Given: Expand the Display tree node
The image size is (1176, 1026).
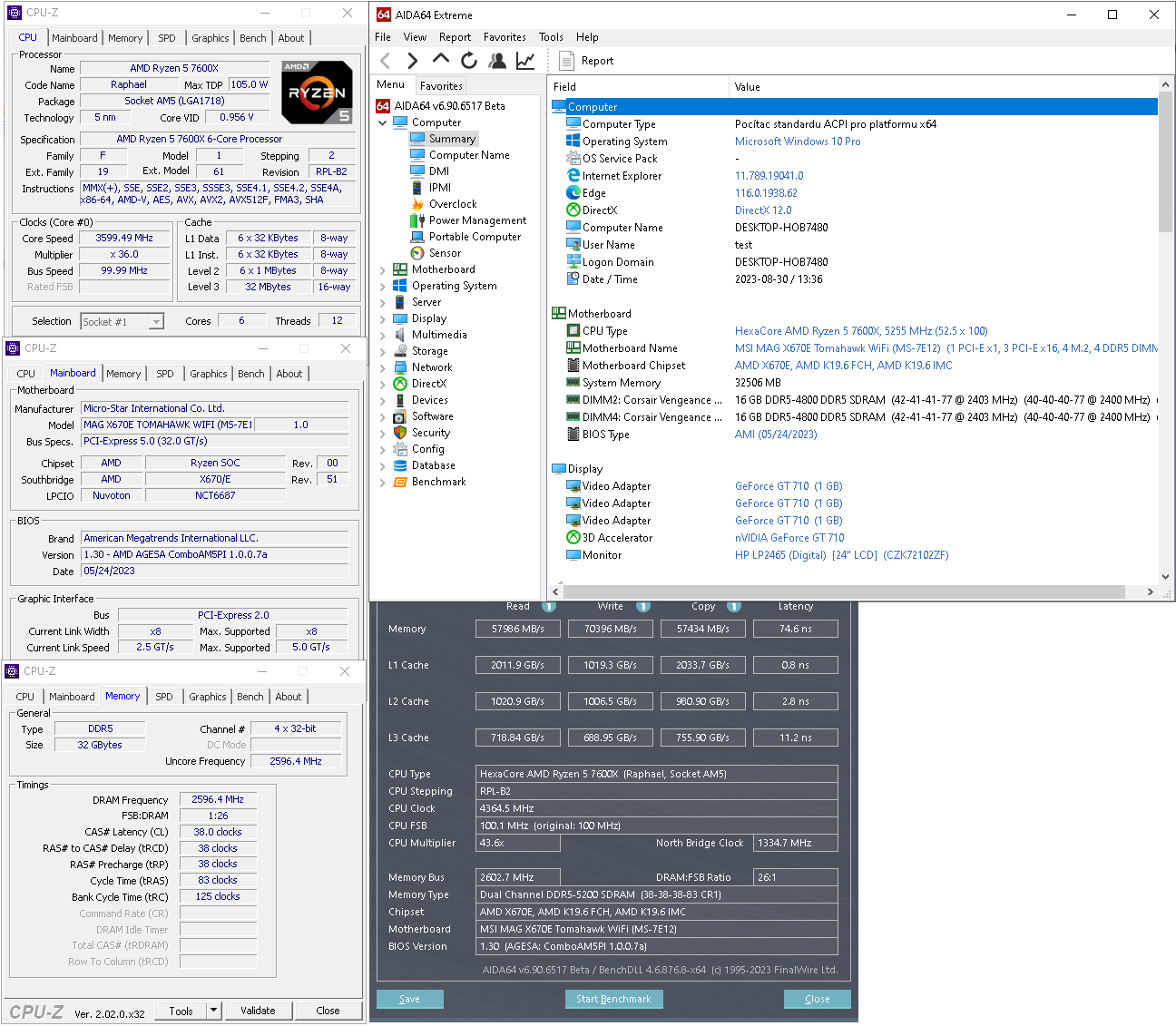Looking at the screenshot, I should [383, 318].
